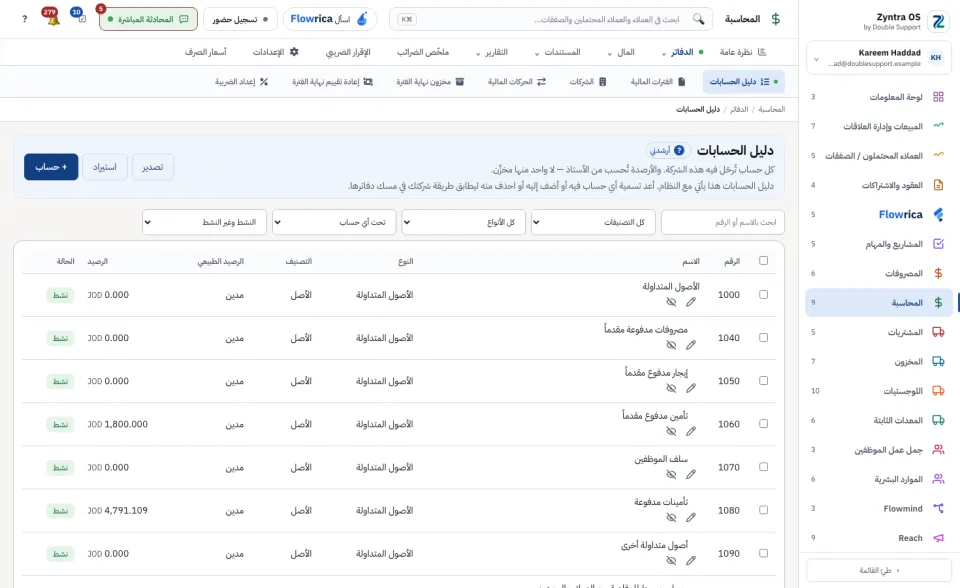The height and width of the screenshot is (588, 960).
Task: Toggle hide eye icon for account 1000
Action: coord(671,302)
